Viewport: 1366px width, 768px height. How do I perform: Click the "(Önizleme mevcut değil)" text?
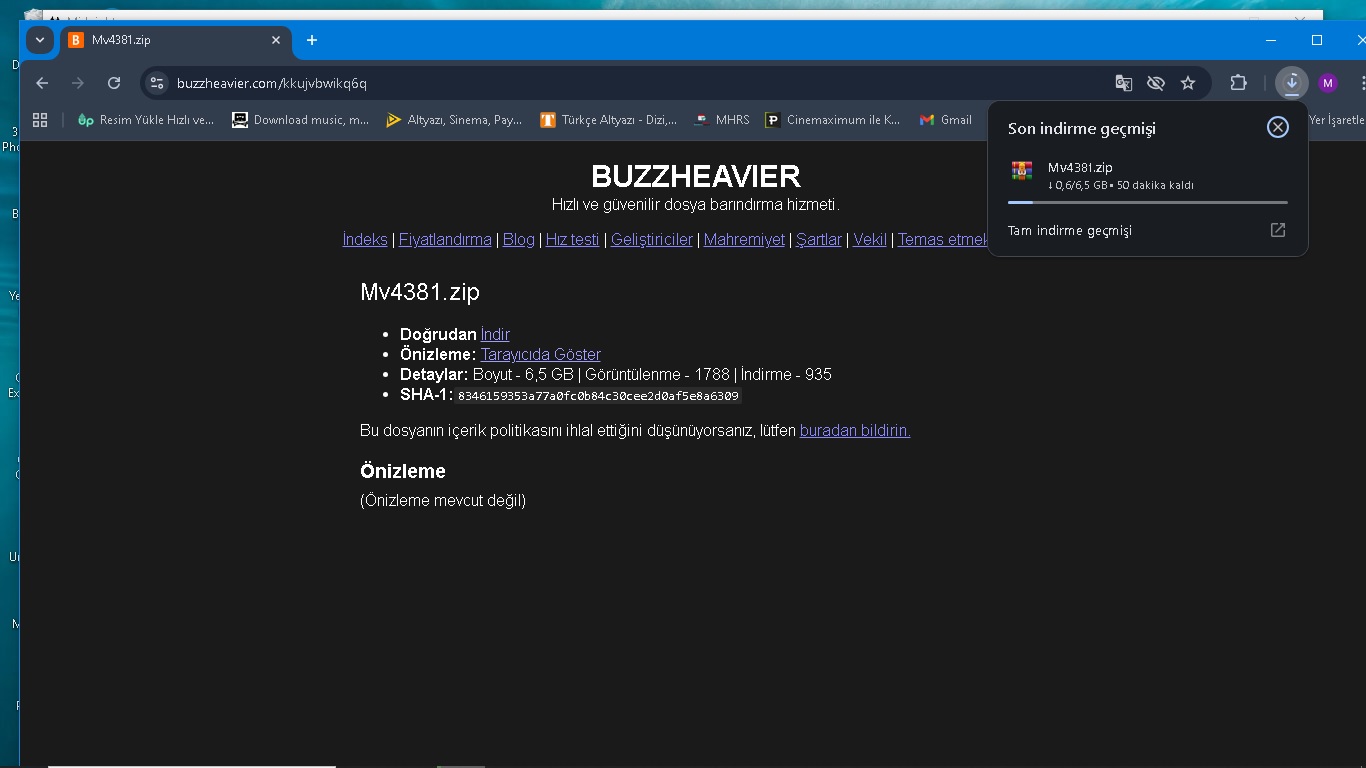(x=443, y=500)
